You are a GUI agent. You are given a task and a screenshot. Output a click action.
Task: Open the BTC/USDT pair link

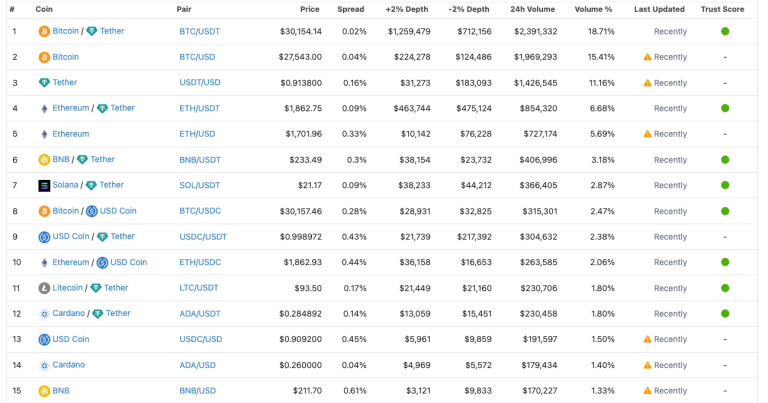[x=198, y=32]
